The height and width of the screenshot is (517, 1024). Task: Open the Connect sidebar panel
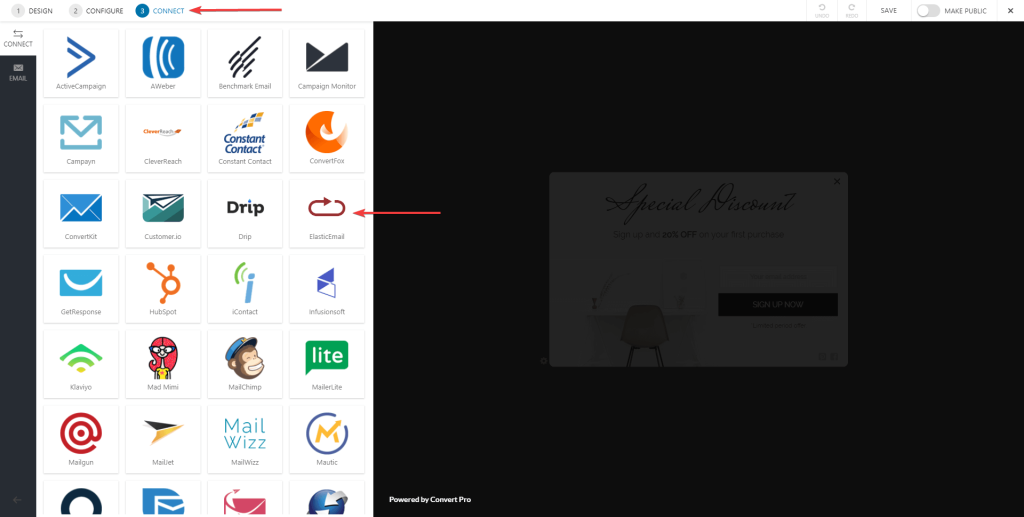[x=18, y=39]
